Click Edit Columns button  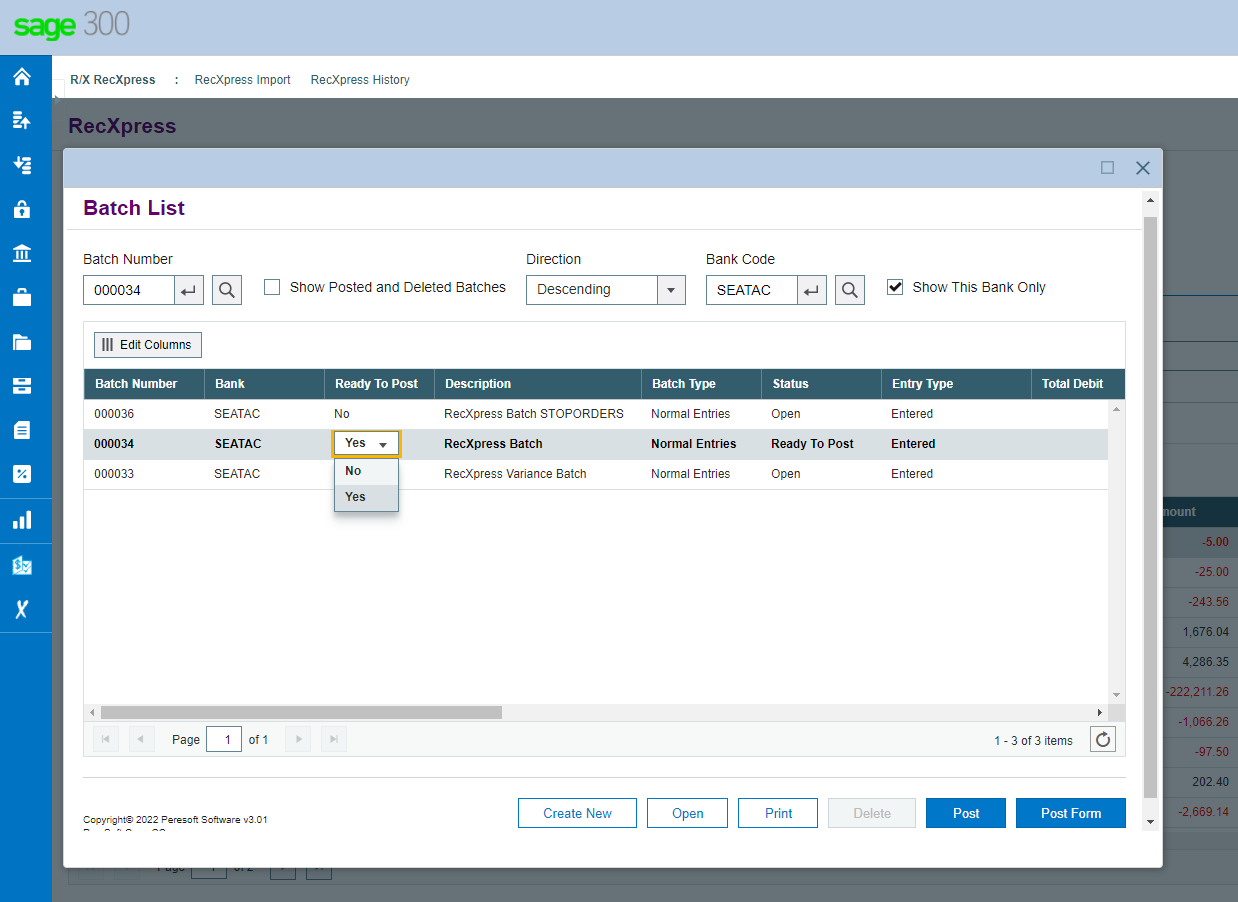pyautogui.click(x=148, y=345)
